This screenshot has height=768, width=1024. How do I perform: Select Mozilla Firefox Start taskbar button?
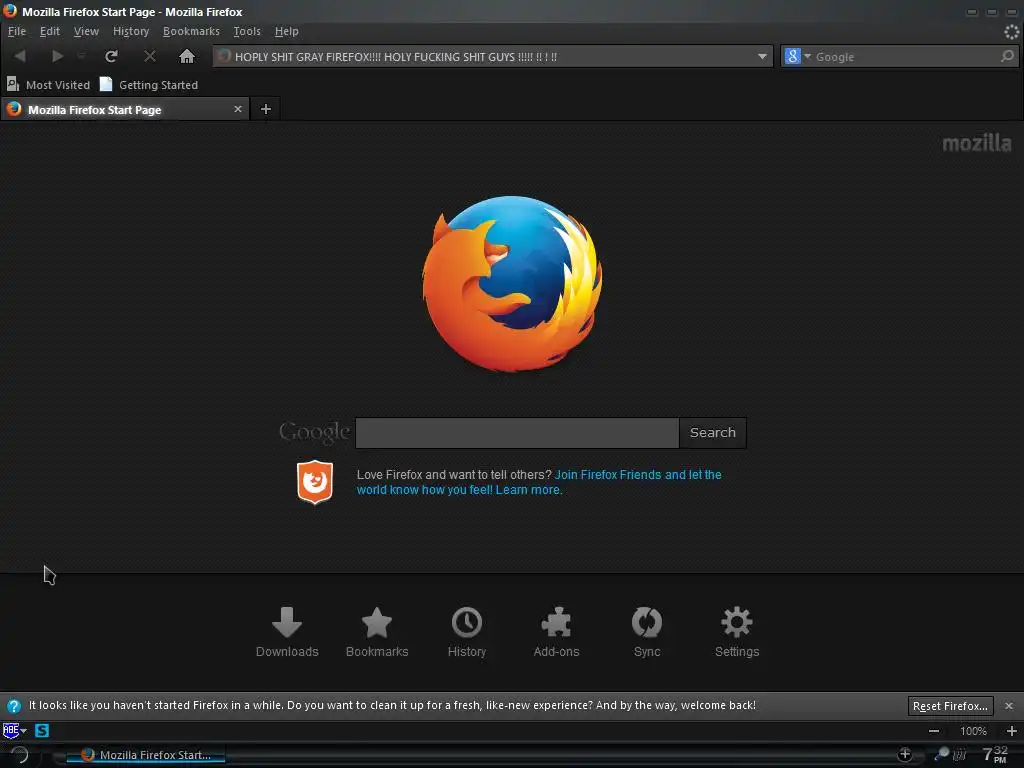point(146,755)
